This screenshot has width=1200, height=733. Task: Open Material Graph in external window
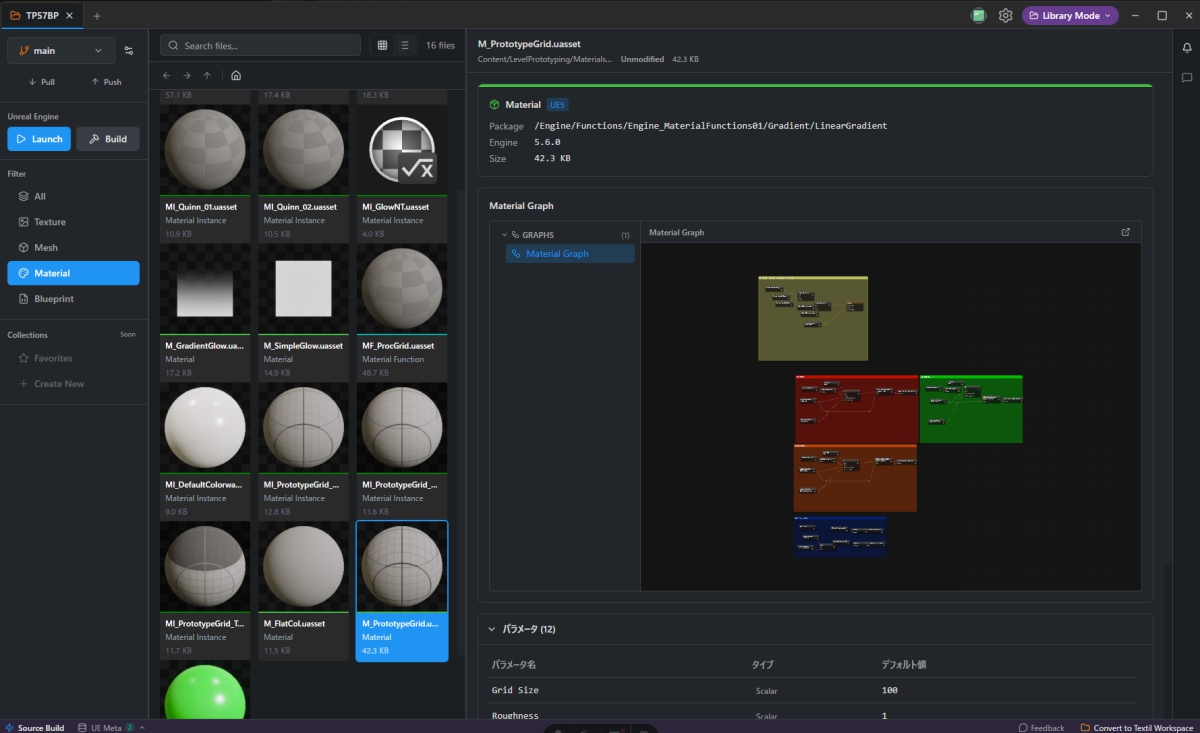click(1126, 232)
